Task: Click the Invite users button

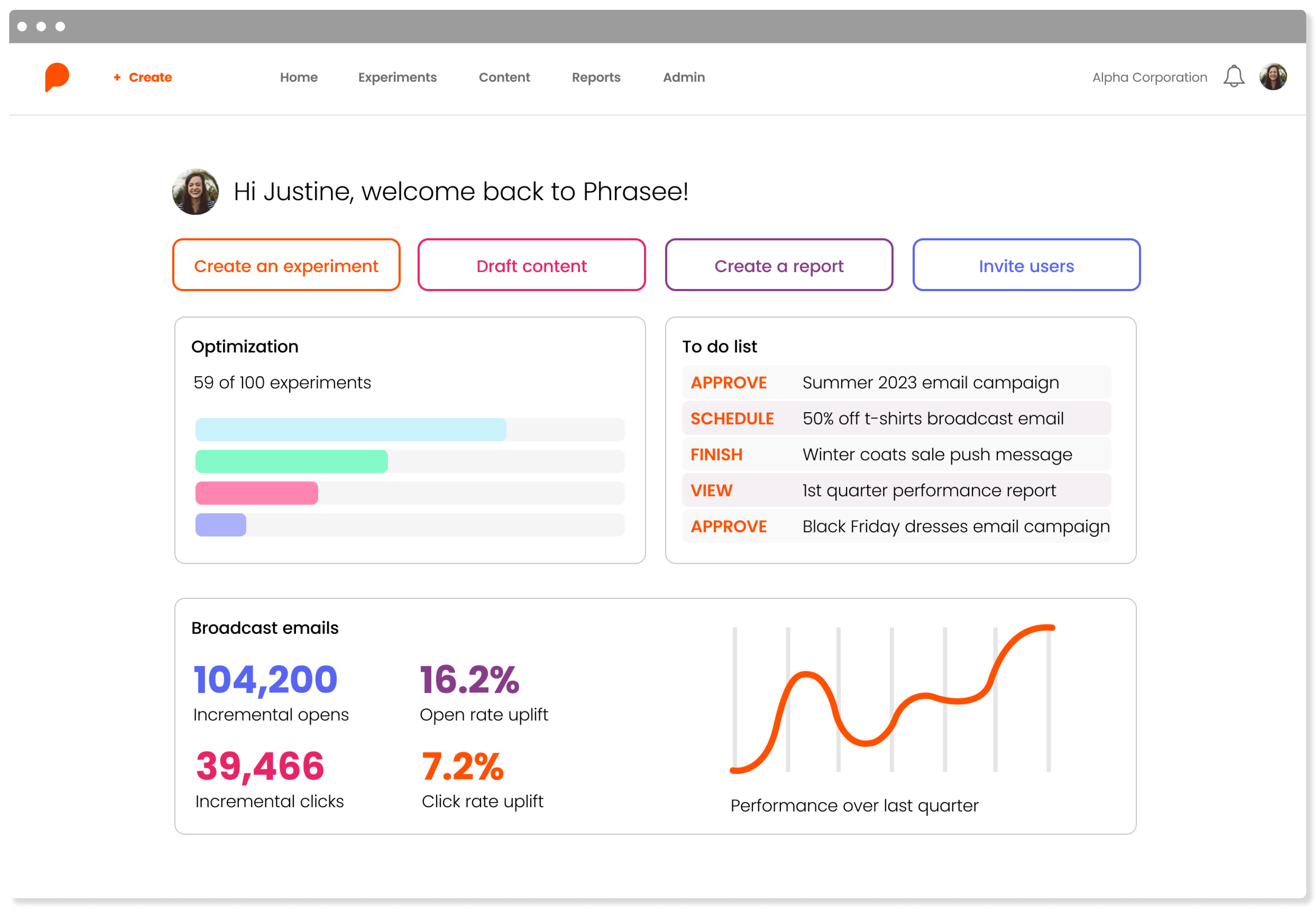Action: click(1026, 265)
